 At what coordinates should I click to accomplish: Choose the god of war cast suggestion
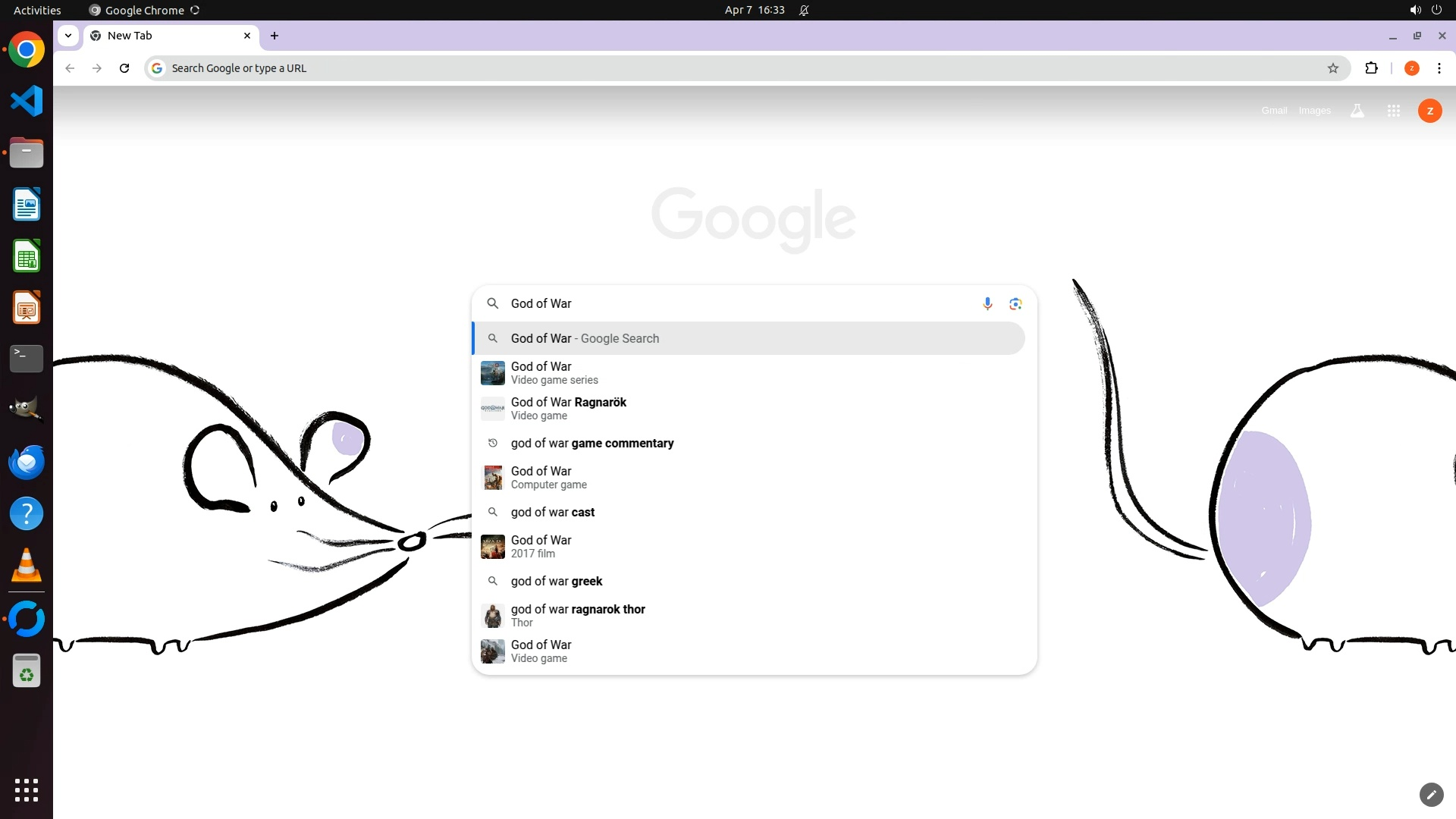(x=553, y=512)
